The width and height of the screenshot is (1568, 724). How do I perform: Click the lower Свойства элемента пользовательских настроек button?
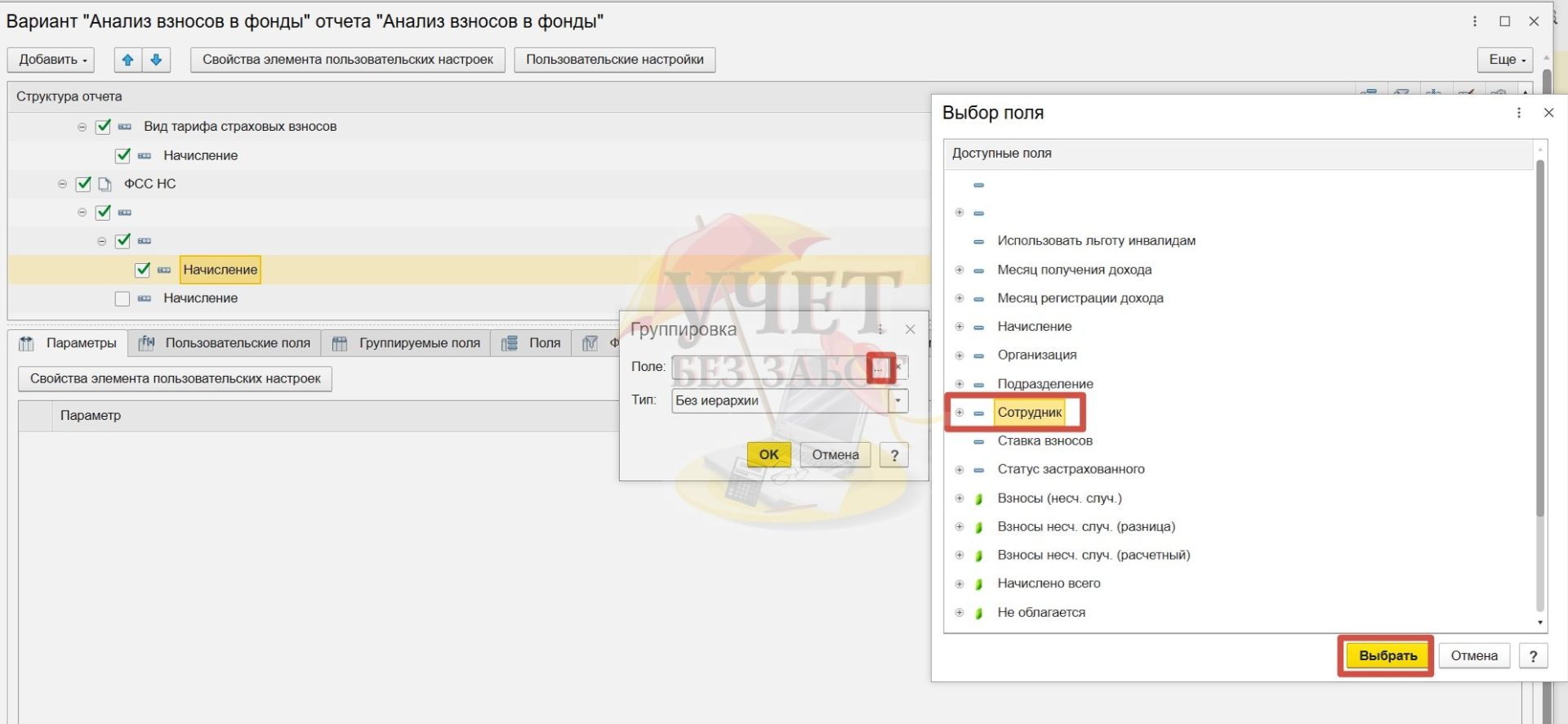point(176,379)
